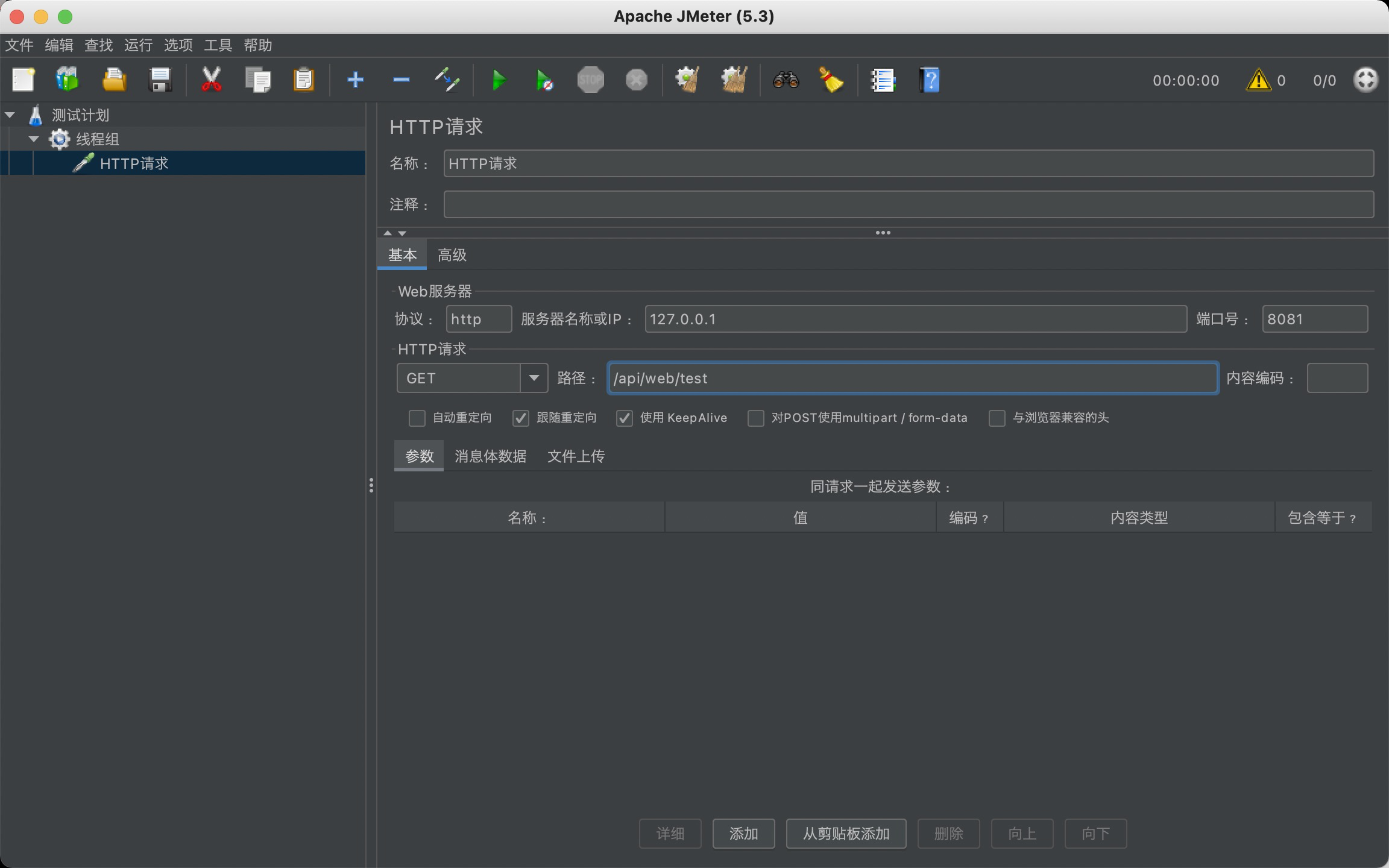Open the function helper dialog
This screenshot has width=1389, height=868.
coord(882,80)
